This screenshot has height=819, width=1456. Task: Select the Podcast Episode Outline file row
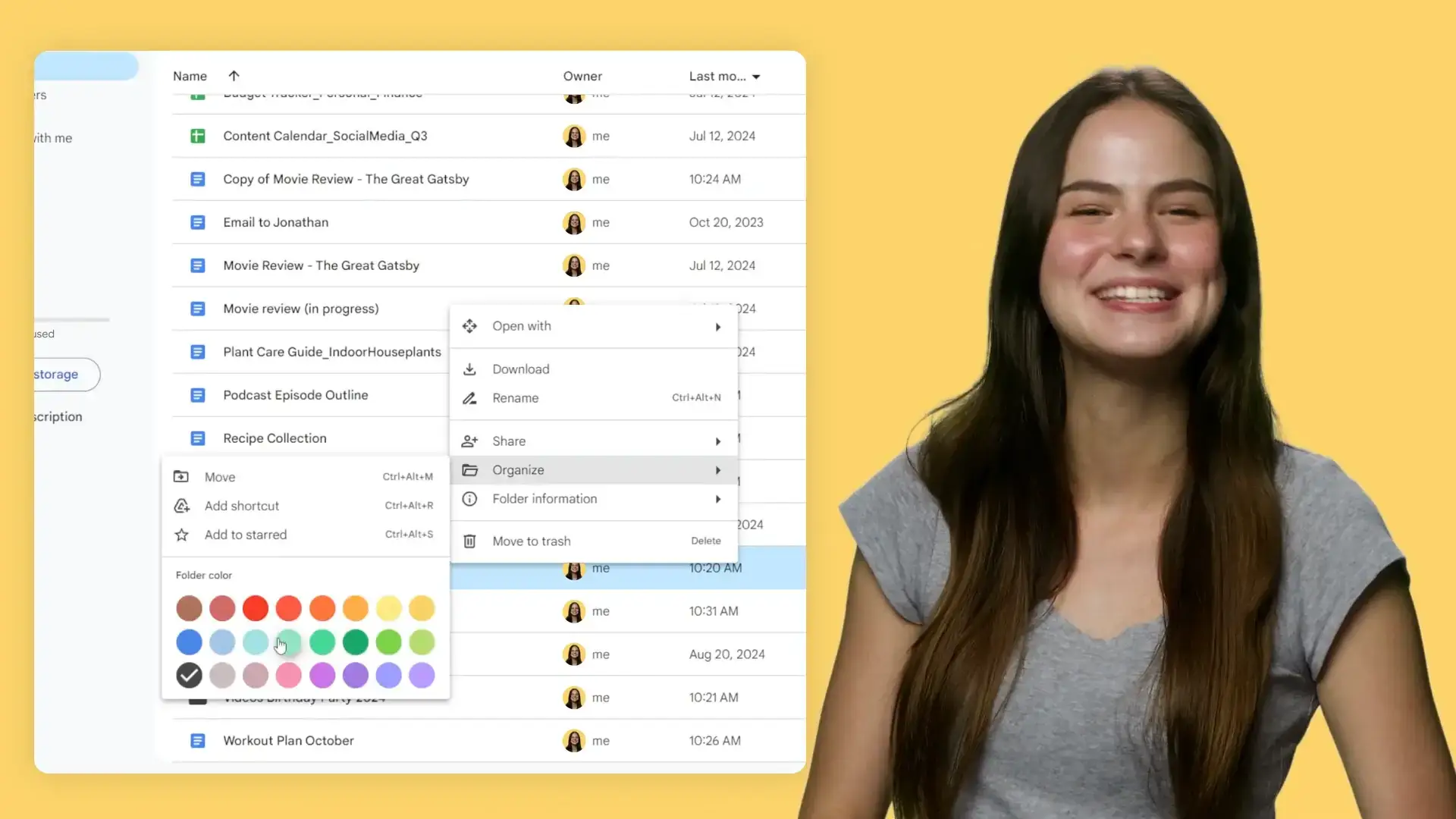point(296,395)
